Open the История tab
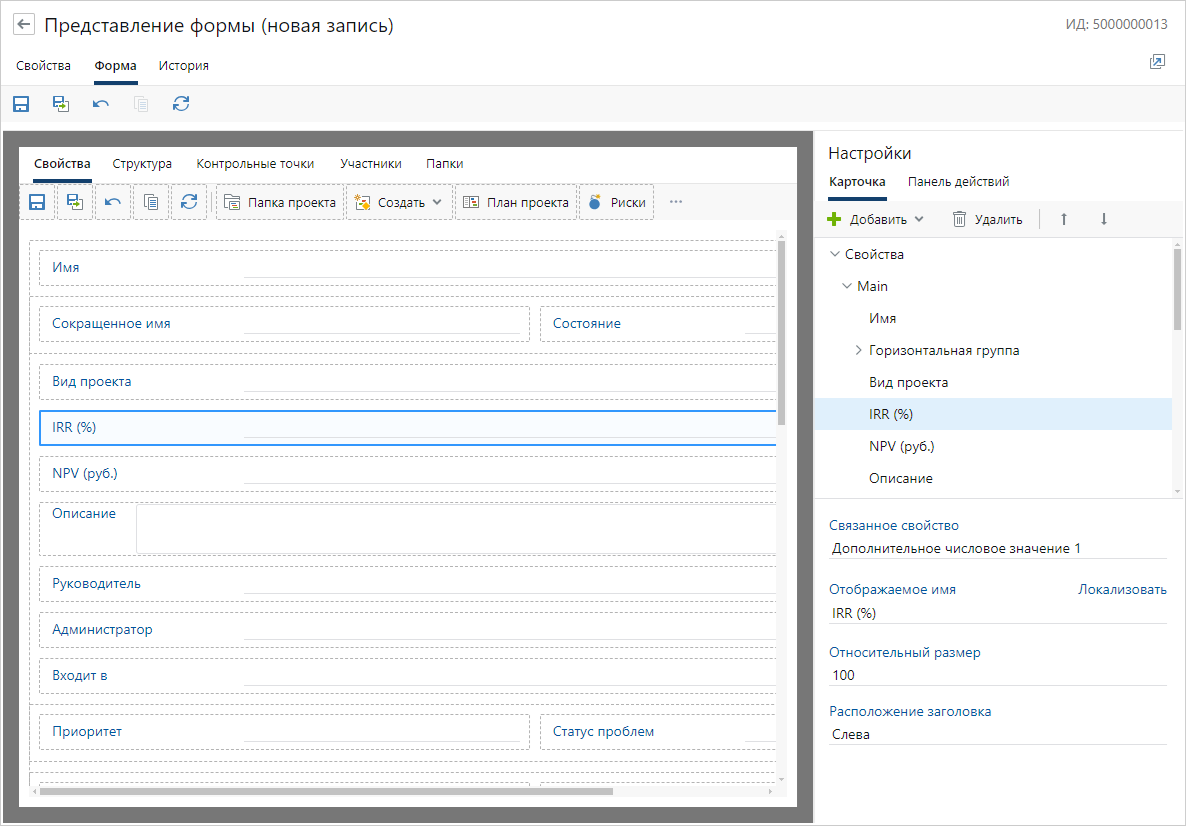The image size is (1186, 826). [x=184, y=66]
